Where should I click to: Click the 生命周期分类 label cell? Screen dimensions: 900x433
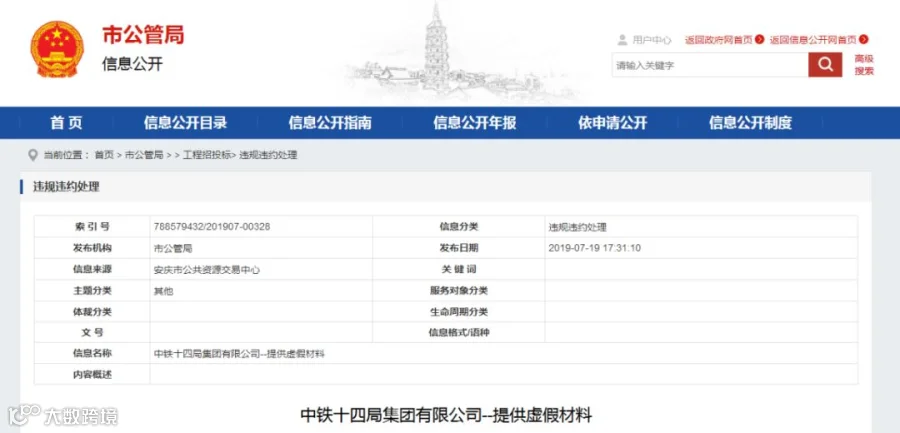pyautogui.click(x=459, y=312)
